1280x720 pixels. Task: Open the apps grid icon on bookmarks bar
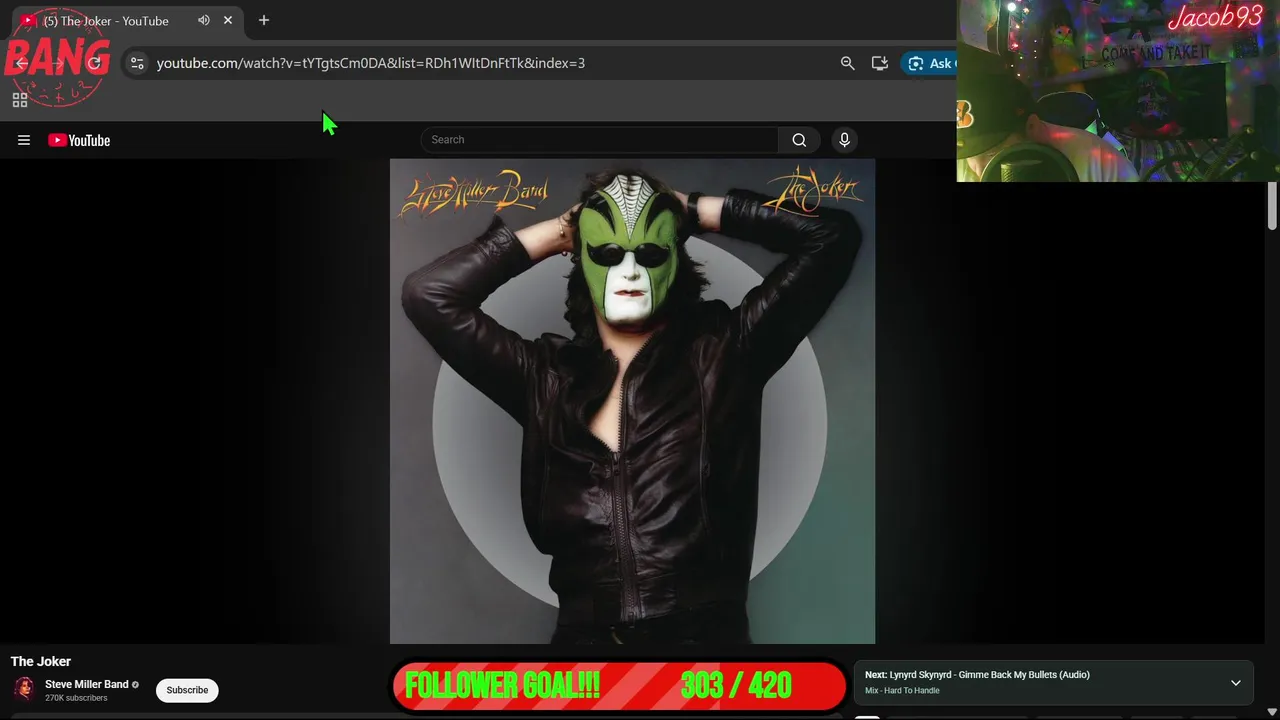tap(19, 100)
